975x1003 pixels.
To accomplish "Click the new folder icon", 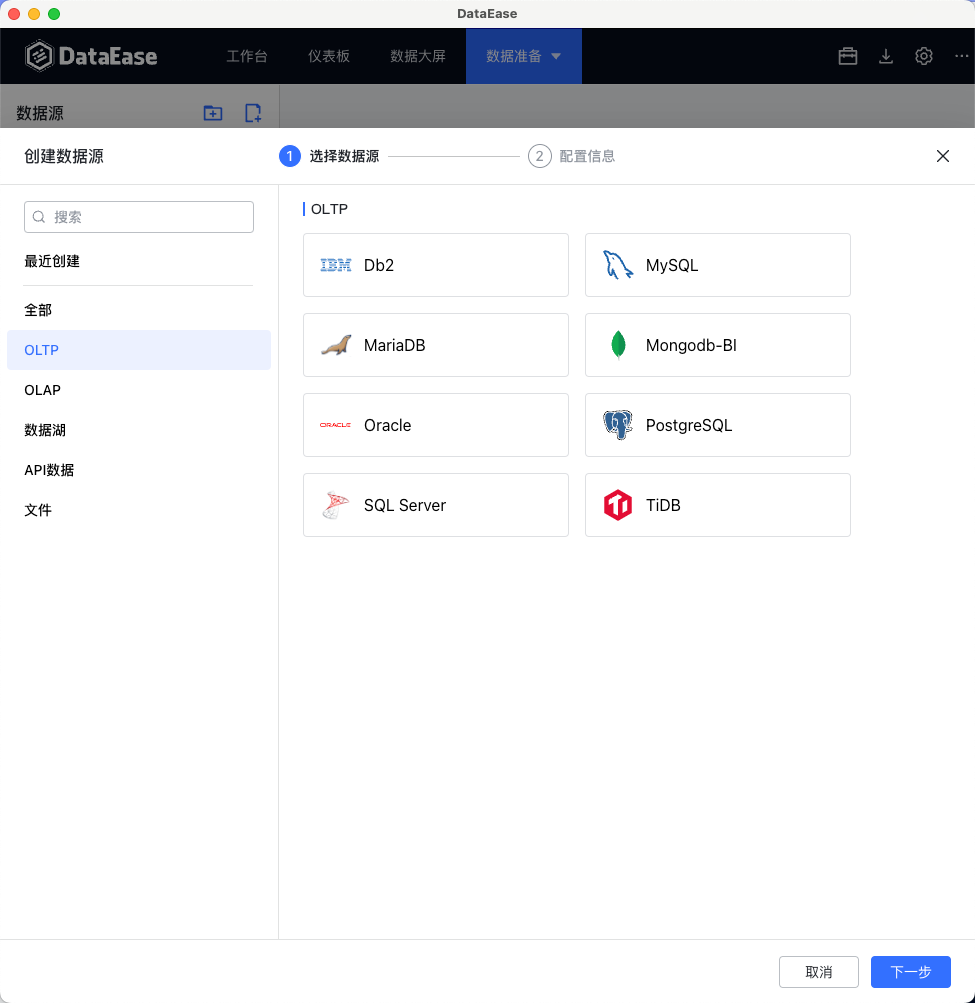I will tap(213, 113).
